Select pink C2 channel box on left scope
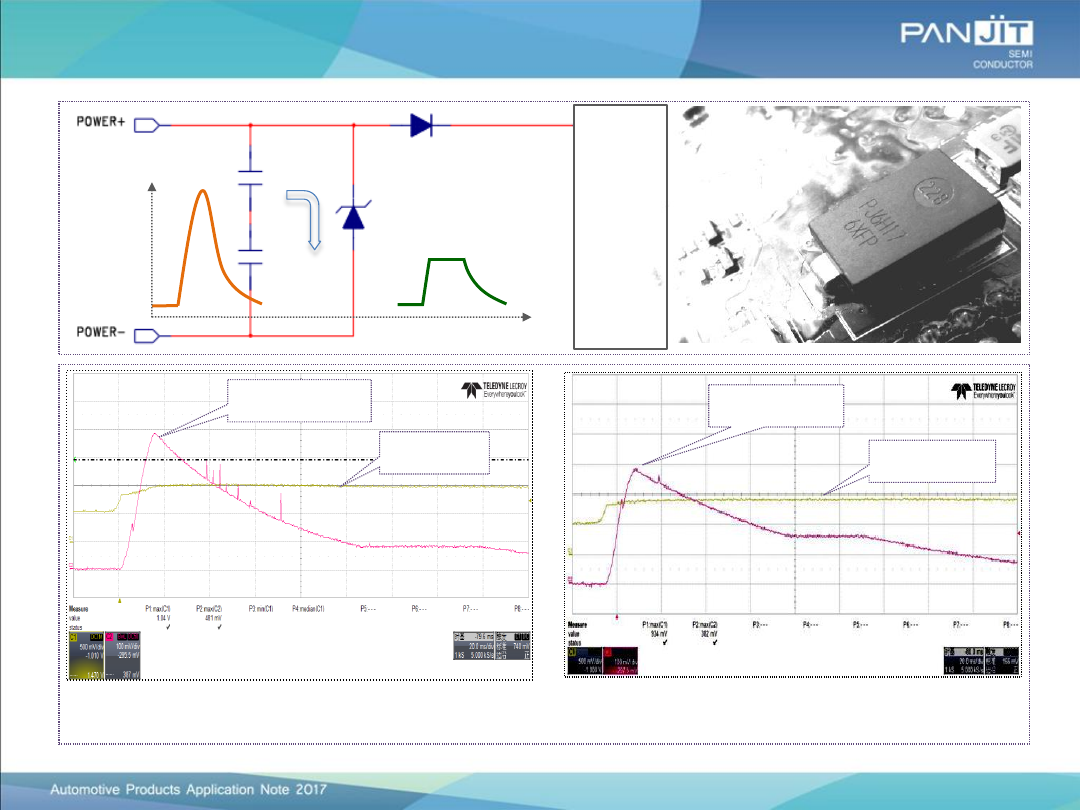 (126, 656)
